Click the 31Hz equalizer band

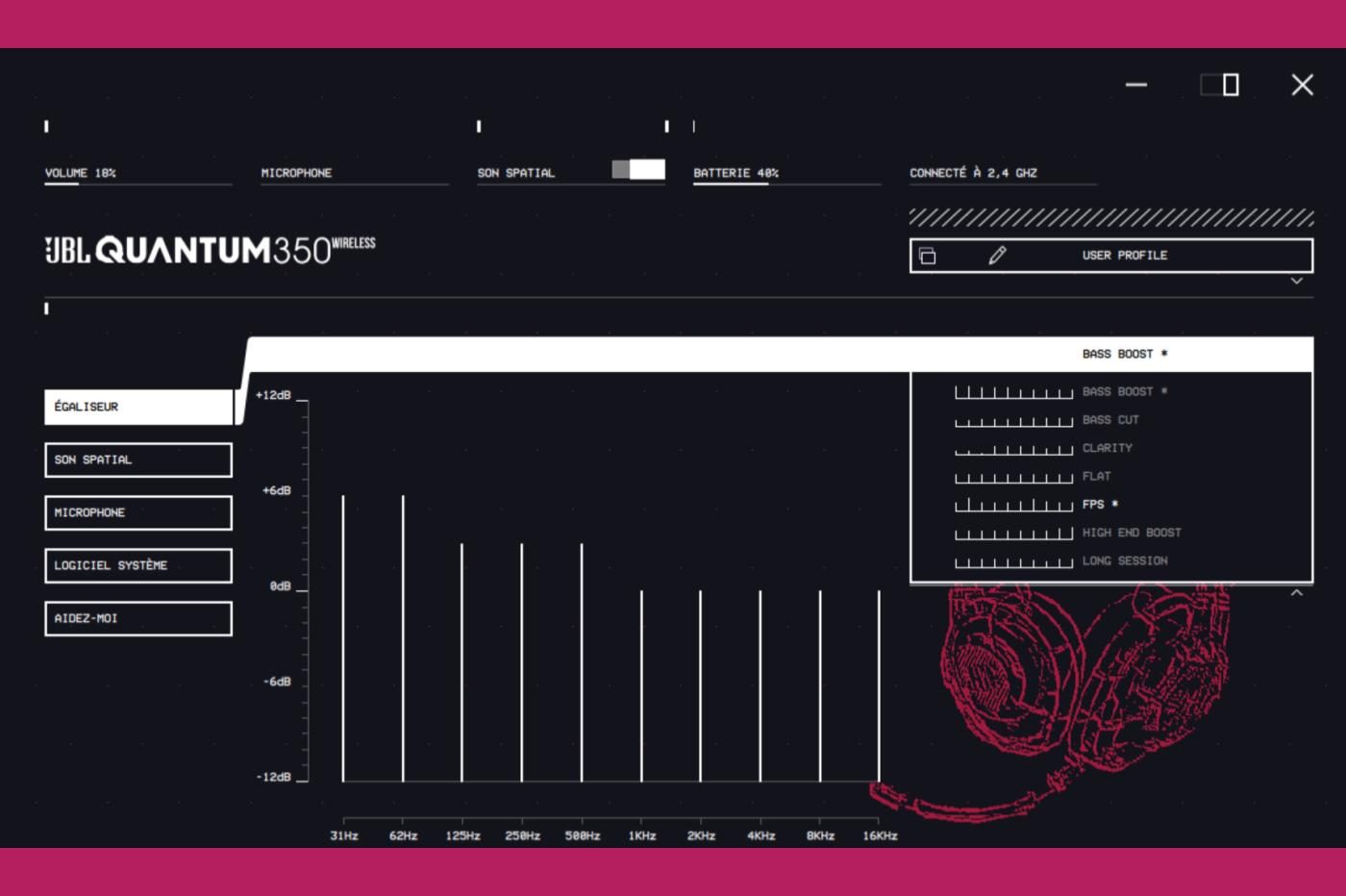click(x=343, y=638)
